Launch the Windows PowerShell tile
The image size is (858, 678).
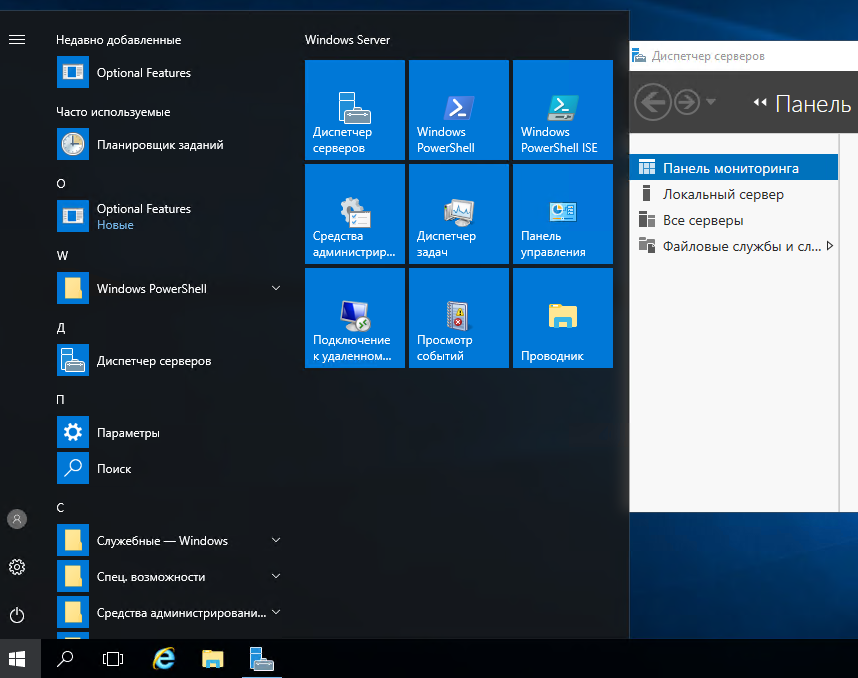click(459, 110)
